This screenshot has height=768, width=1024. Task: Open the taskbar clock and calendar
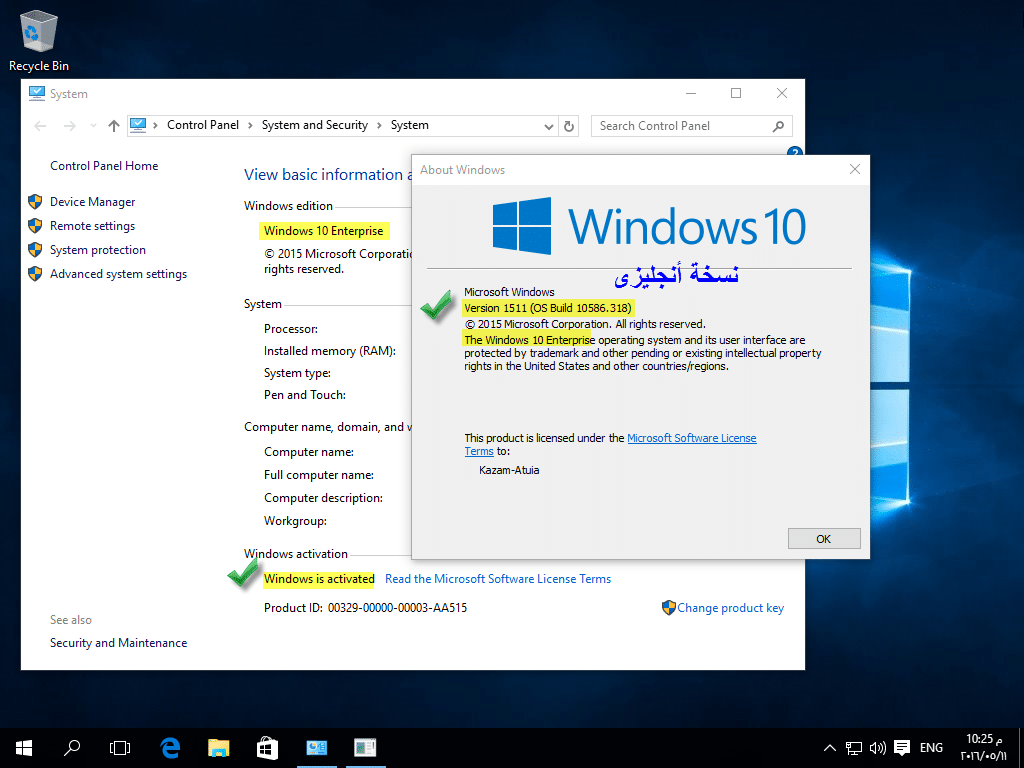coord(984,748)
